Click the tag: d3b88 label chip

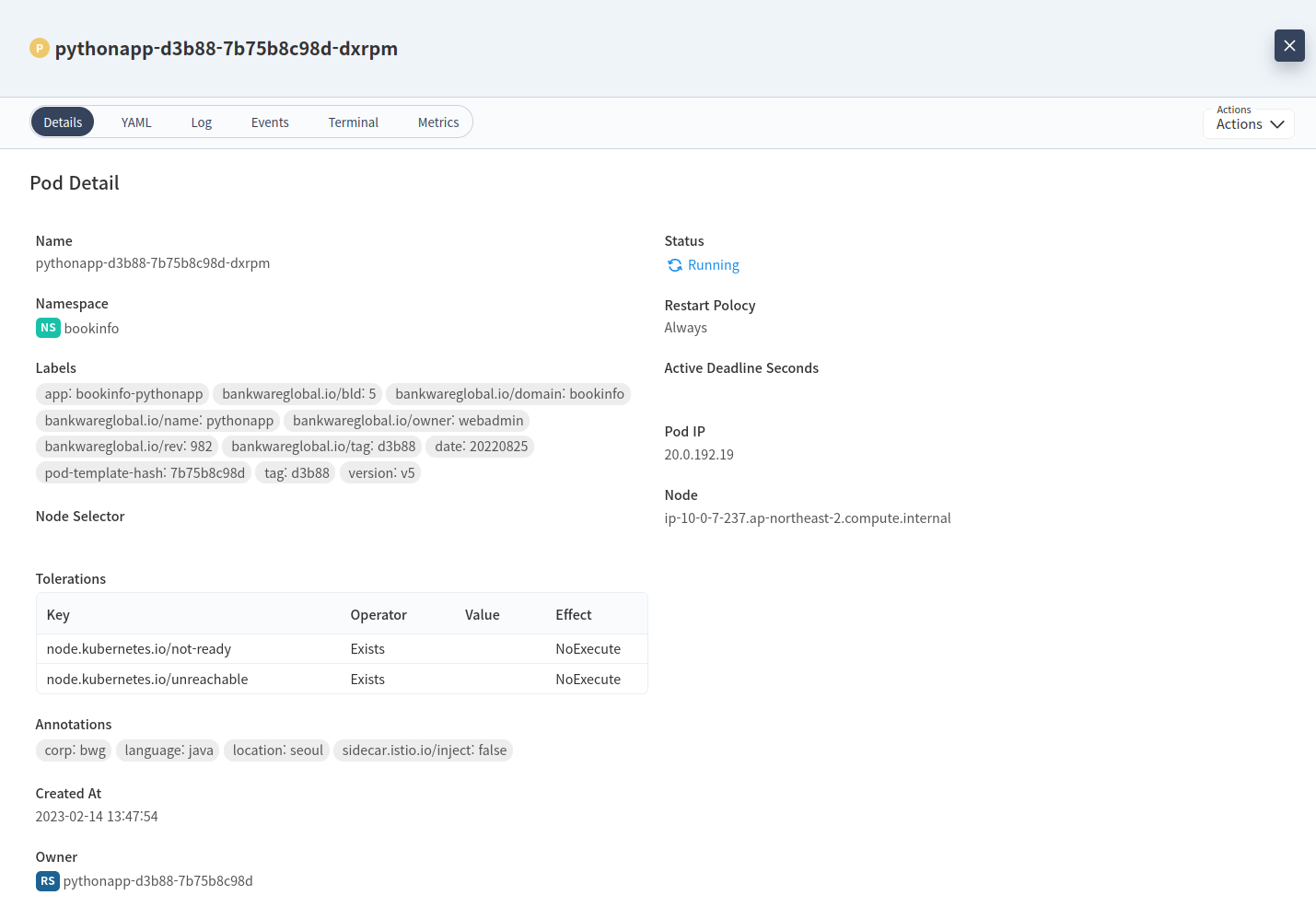[297, 473]
